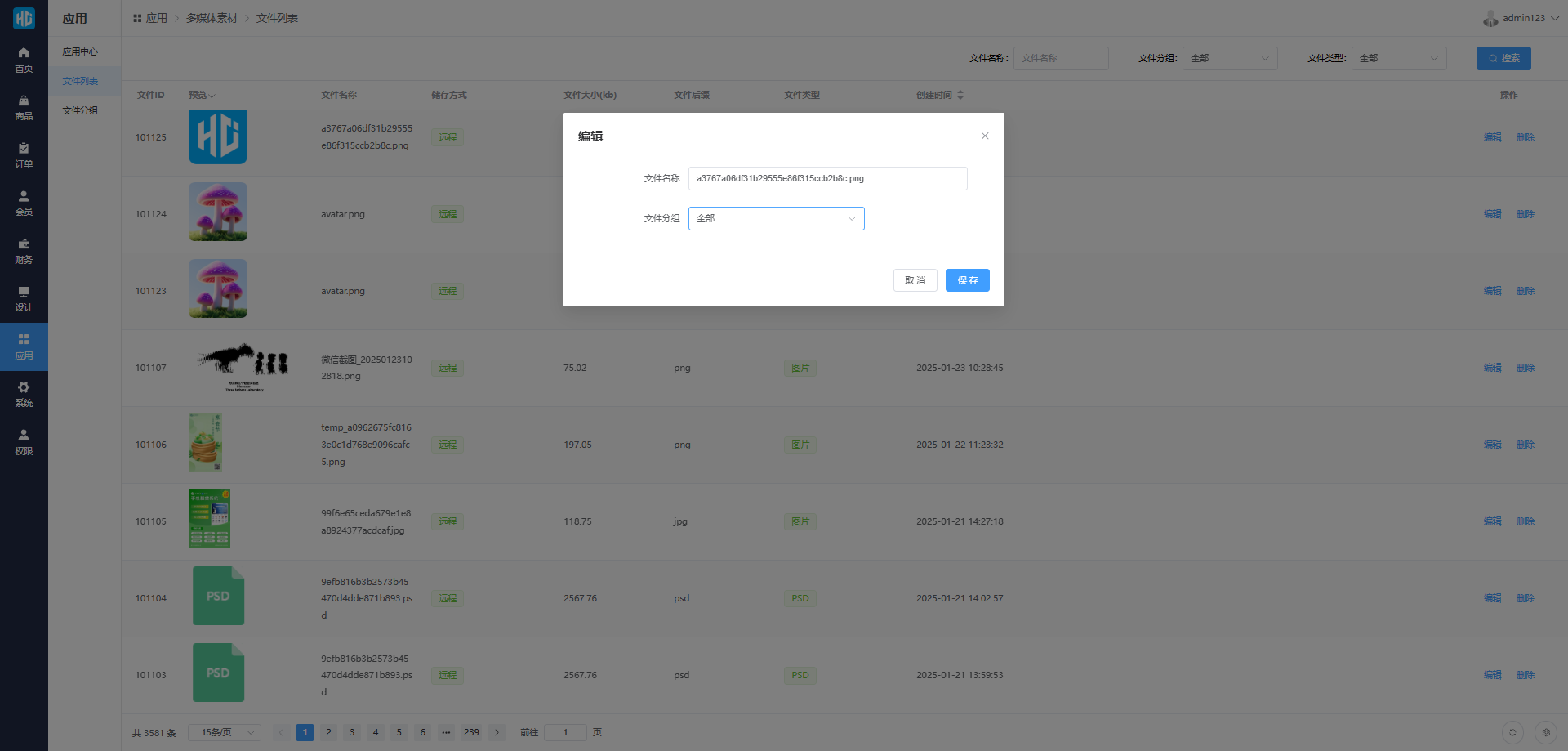
Task: Close the edit dialog with X
Action: (x=985, y=136)
